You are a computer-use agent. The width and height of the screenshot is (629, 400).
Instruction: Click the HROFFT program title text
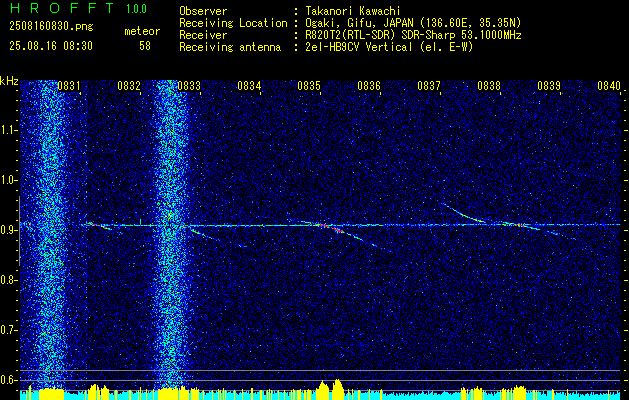click(62, 8)
